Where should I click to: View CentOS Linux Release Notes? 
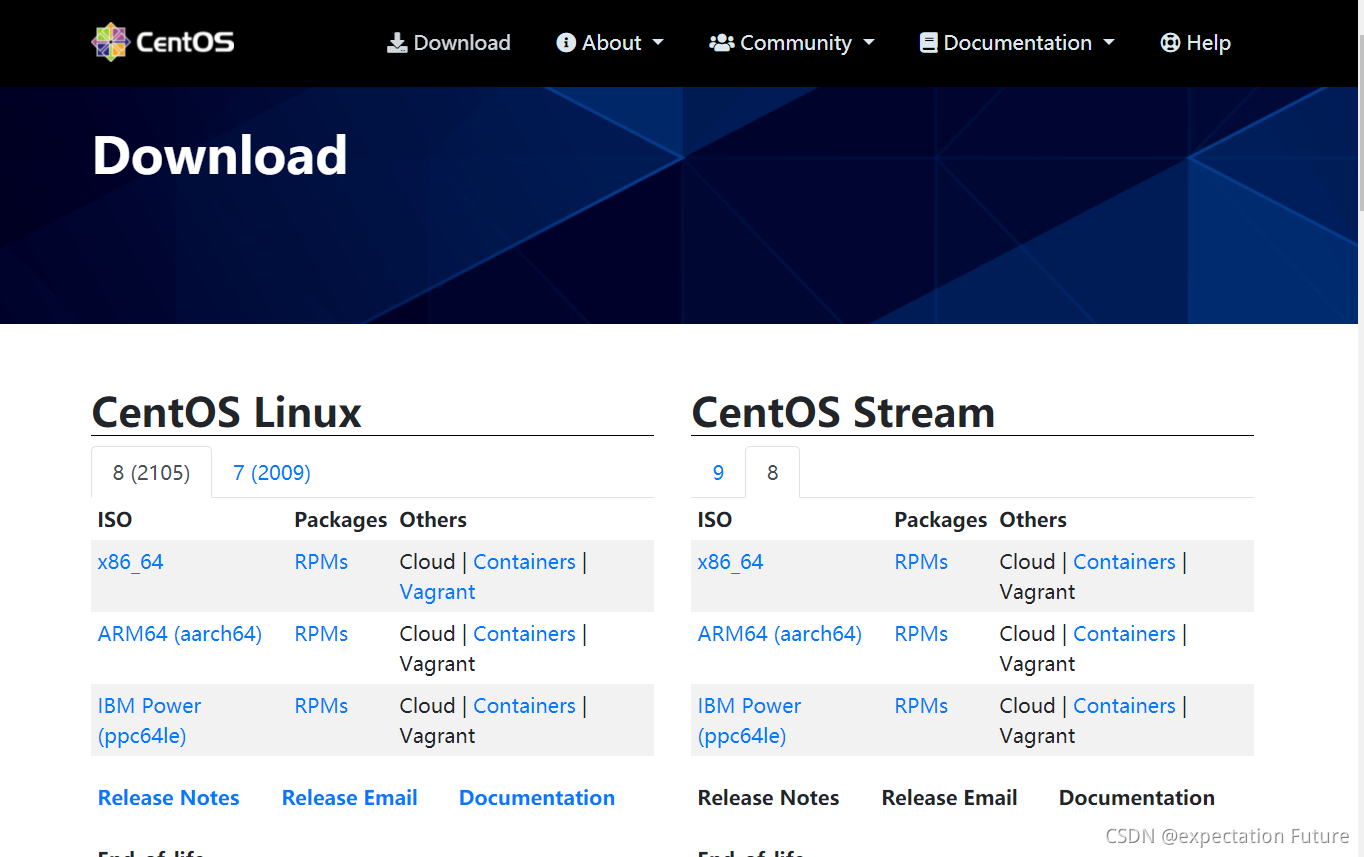168,797
